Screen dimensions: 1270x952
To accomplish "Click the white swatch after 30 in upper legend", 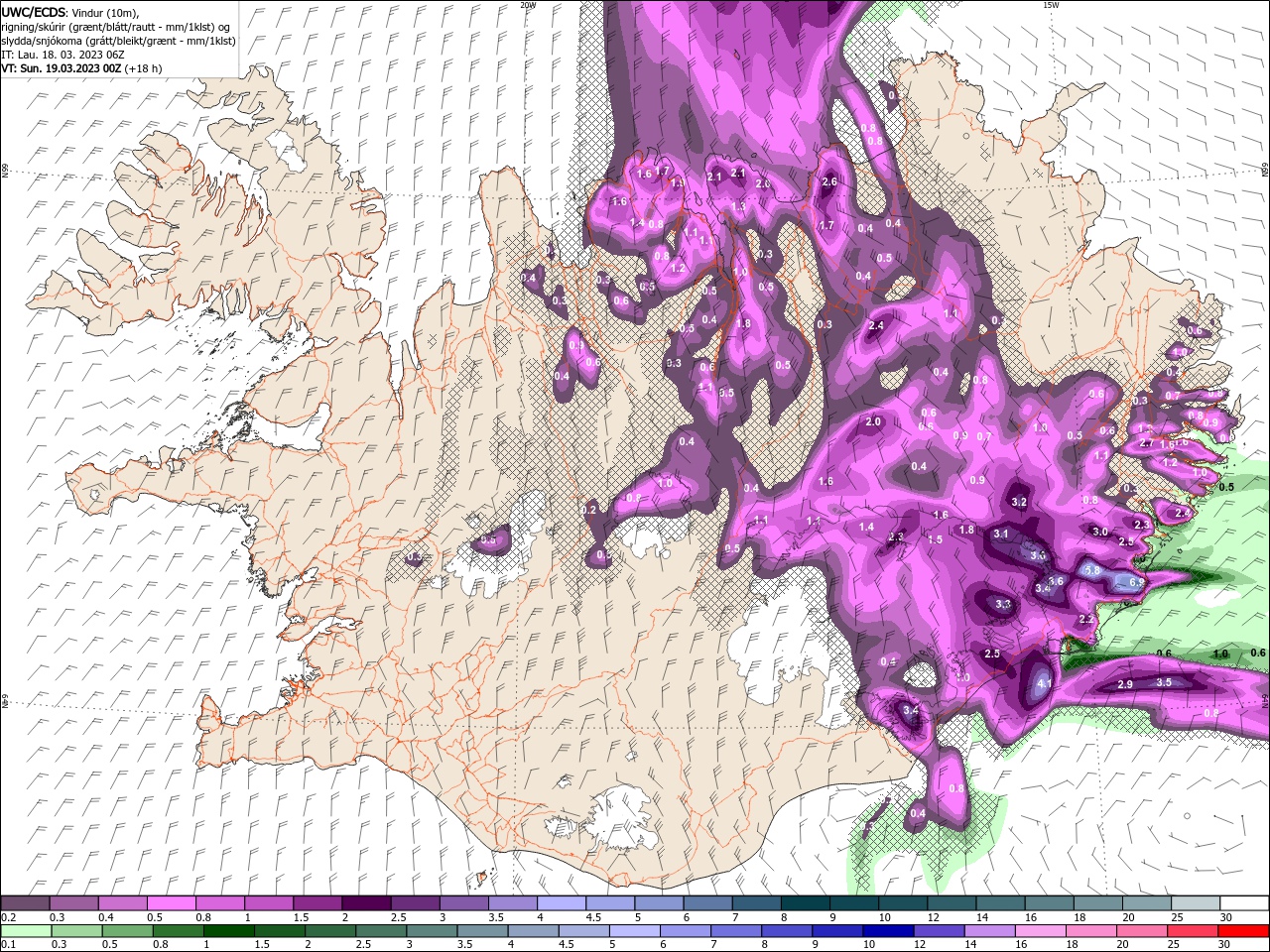I will click(1244, 903).
